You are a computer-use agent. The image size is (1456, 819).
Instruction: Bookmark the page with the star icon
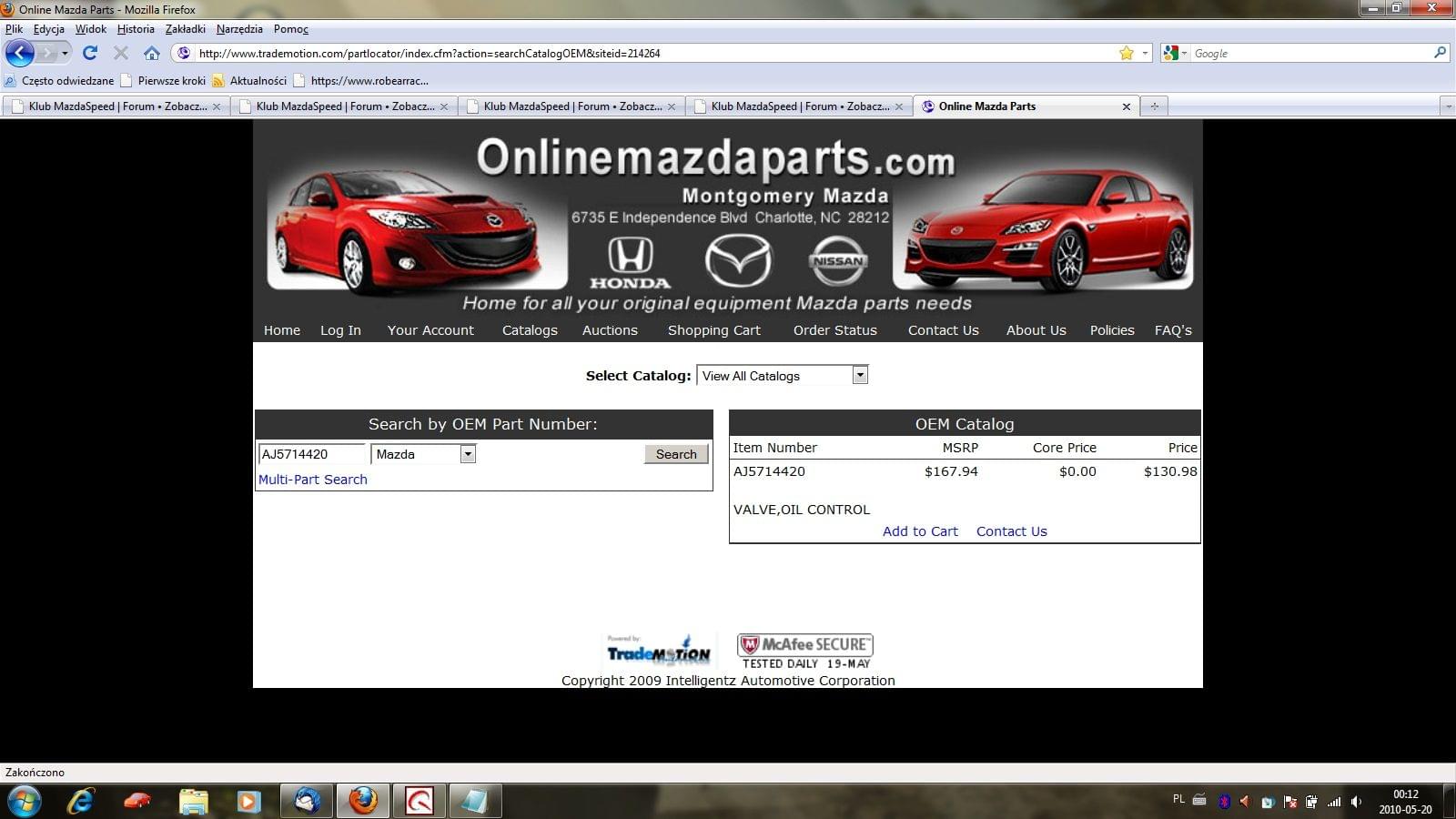(x=1127, y=53)
